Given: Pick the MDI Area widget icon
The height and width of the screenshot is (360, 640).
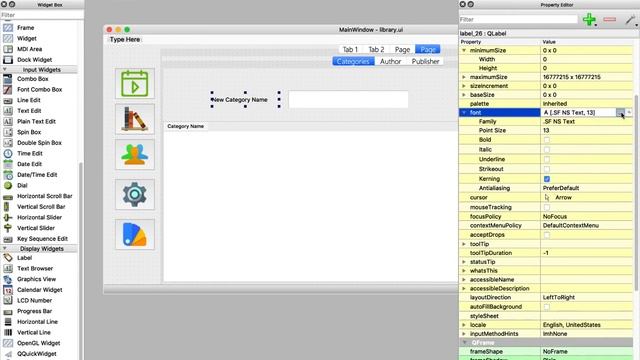Looking at the screenshot, I should pos(8,49).
